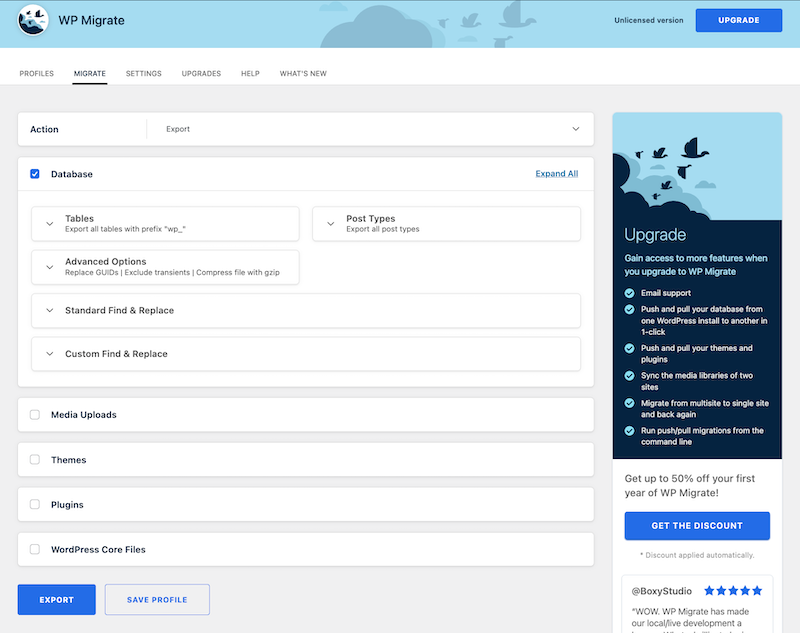Open the Settings tab
The width and height of the screenshot is (800, 633).
143,73
